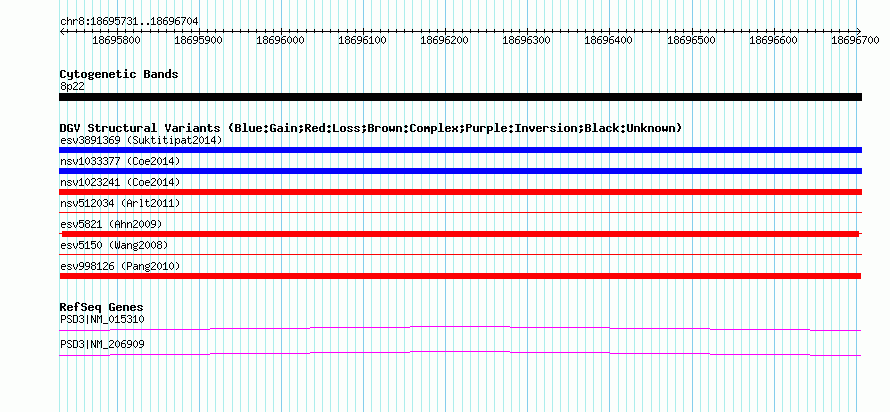This screenshot has width=890, height=412.
Task: Click ruler tick label 18696400
Action: tap(609, 40)
